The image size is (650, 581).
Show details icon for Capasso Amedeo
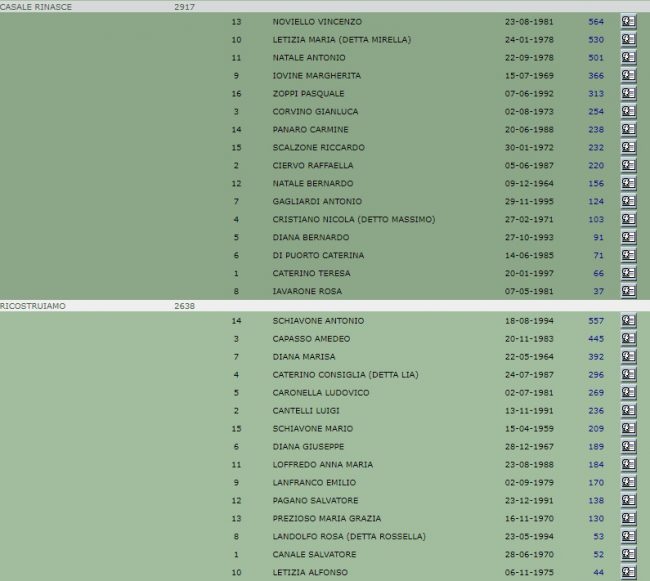pos(628,339)
